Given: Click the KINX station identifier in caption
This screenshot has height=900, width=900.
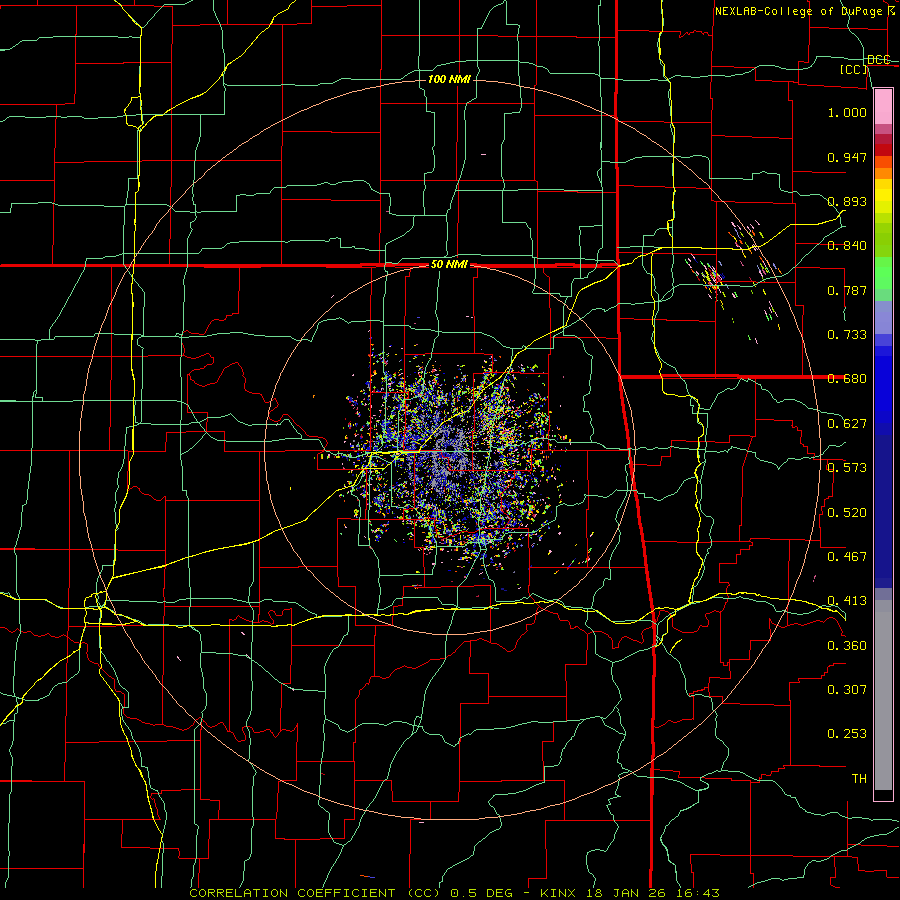Looking at the screenshot, I should 557,893.
